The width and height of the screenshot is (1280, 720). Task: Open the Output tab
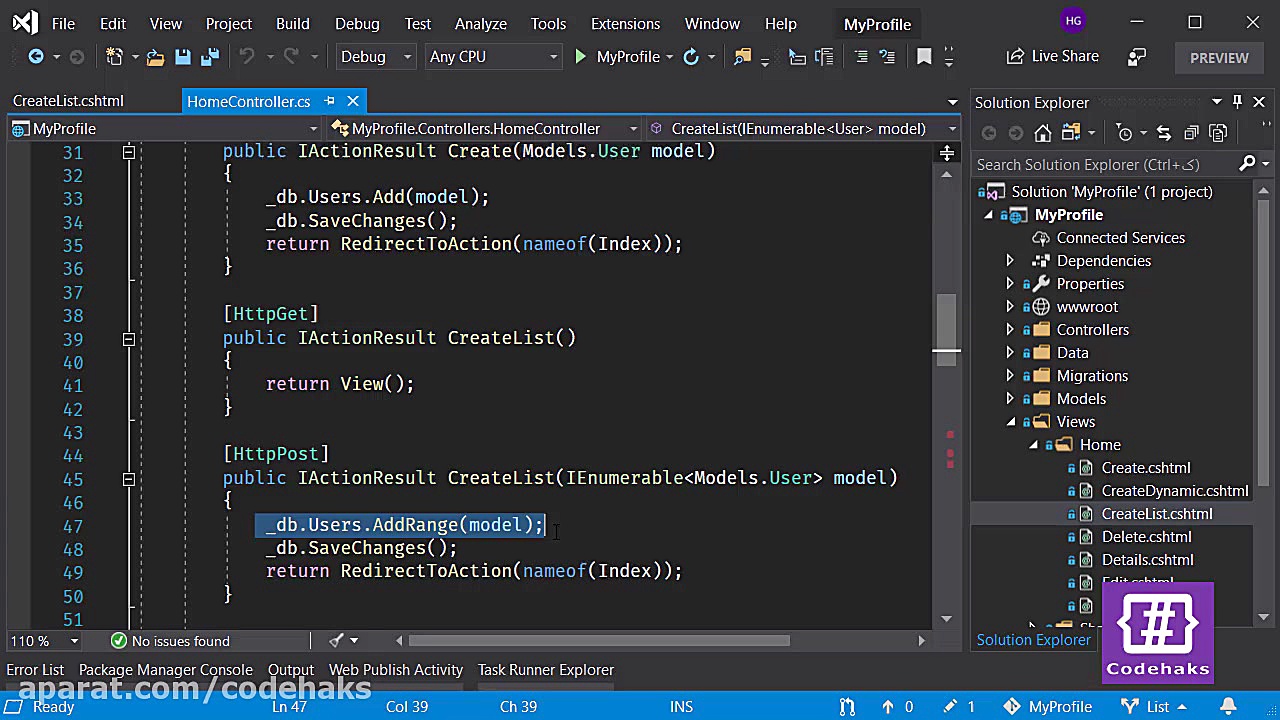point(291,670)
